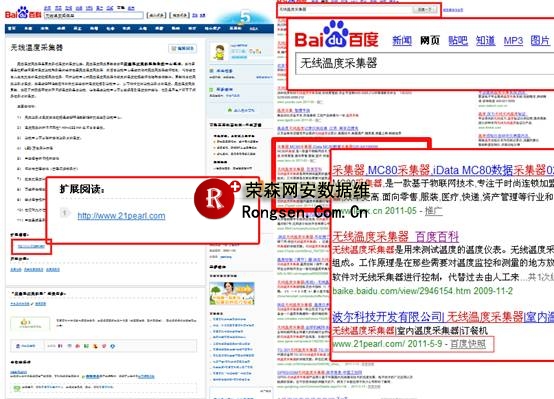The height and width of the screenshot is (399, 554).
Task: Open the http://www.21pearl.com link
Action: [121, 215]
